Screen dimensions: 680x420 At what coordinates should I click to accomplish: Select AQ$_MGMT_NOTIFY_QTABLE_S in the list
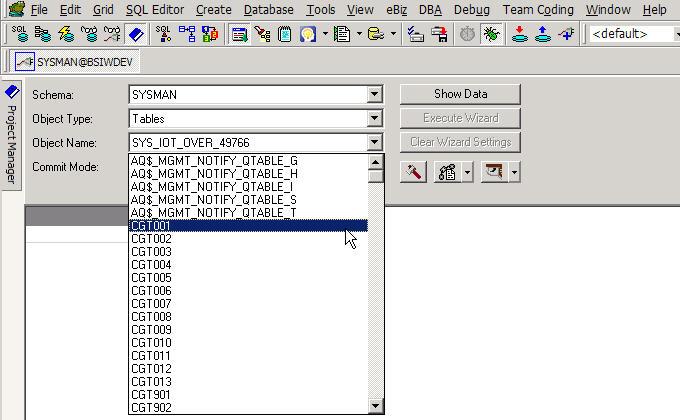tap(248, 200)
